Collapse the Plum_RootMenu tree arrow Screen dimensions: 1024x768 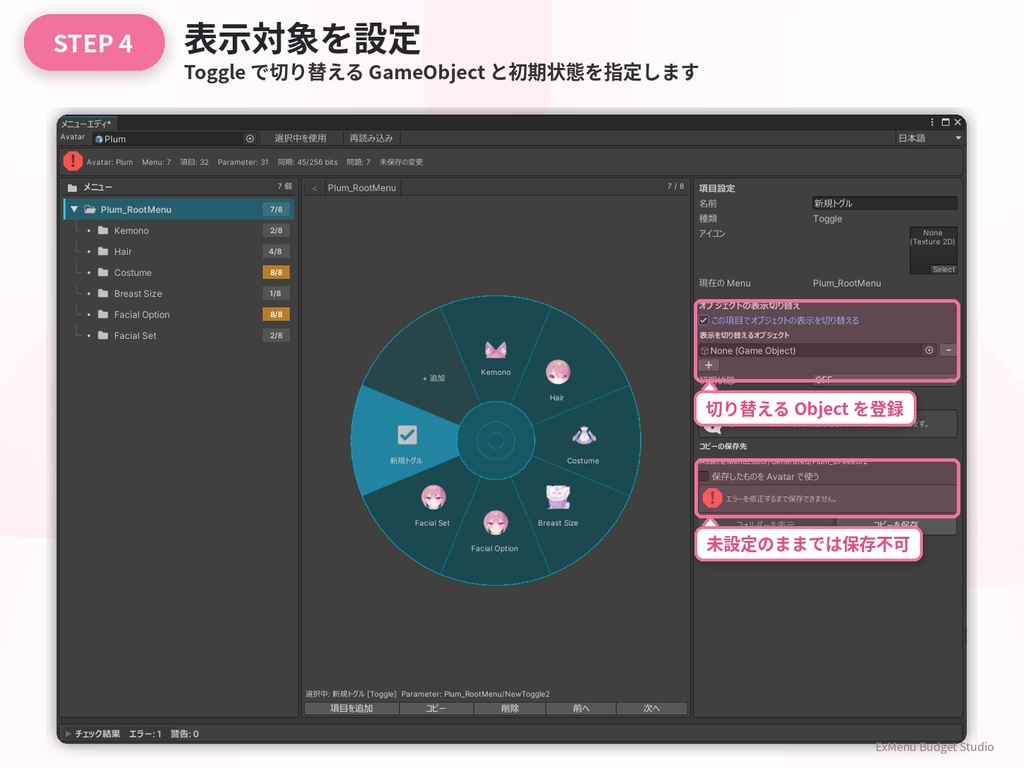pos(74,210)
